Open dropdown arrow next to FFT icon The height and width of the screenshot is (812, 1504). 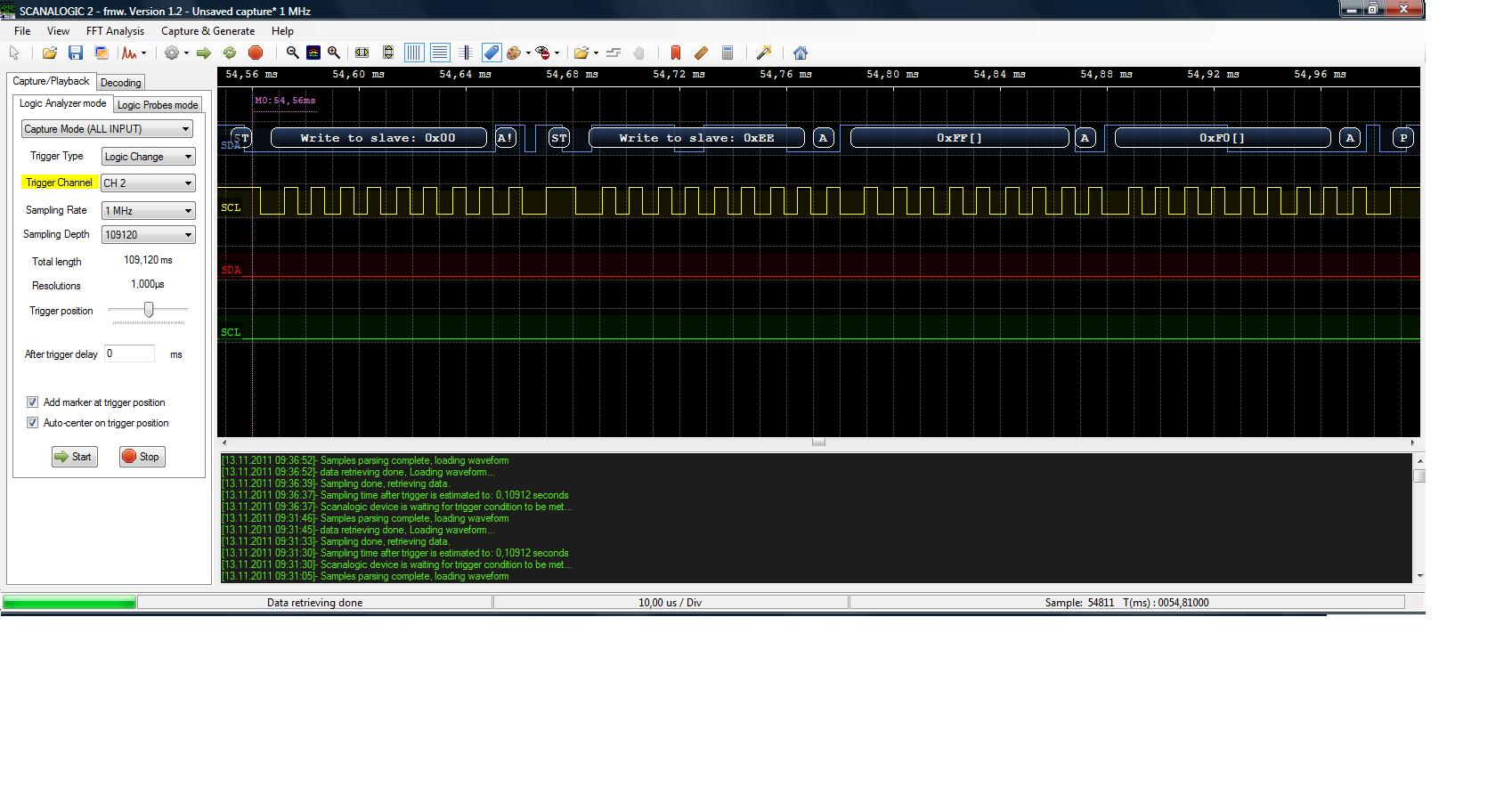coord(144,53)
